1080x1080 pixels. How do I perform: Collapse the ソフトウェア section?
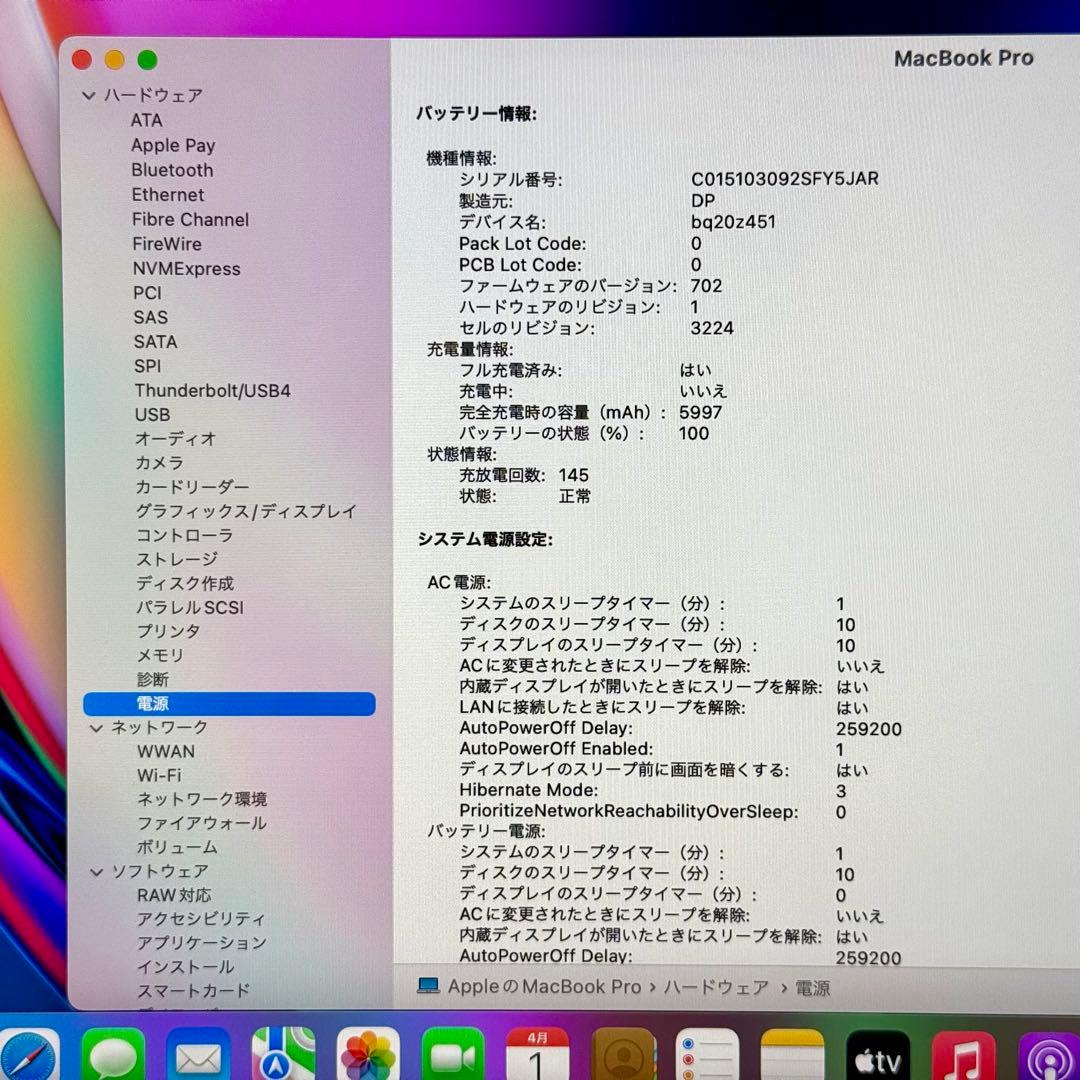coord(97,871)
